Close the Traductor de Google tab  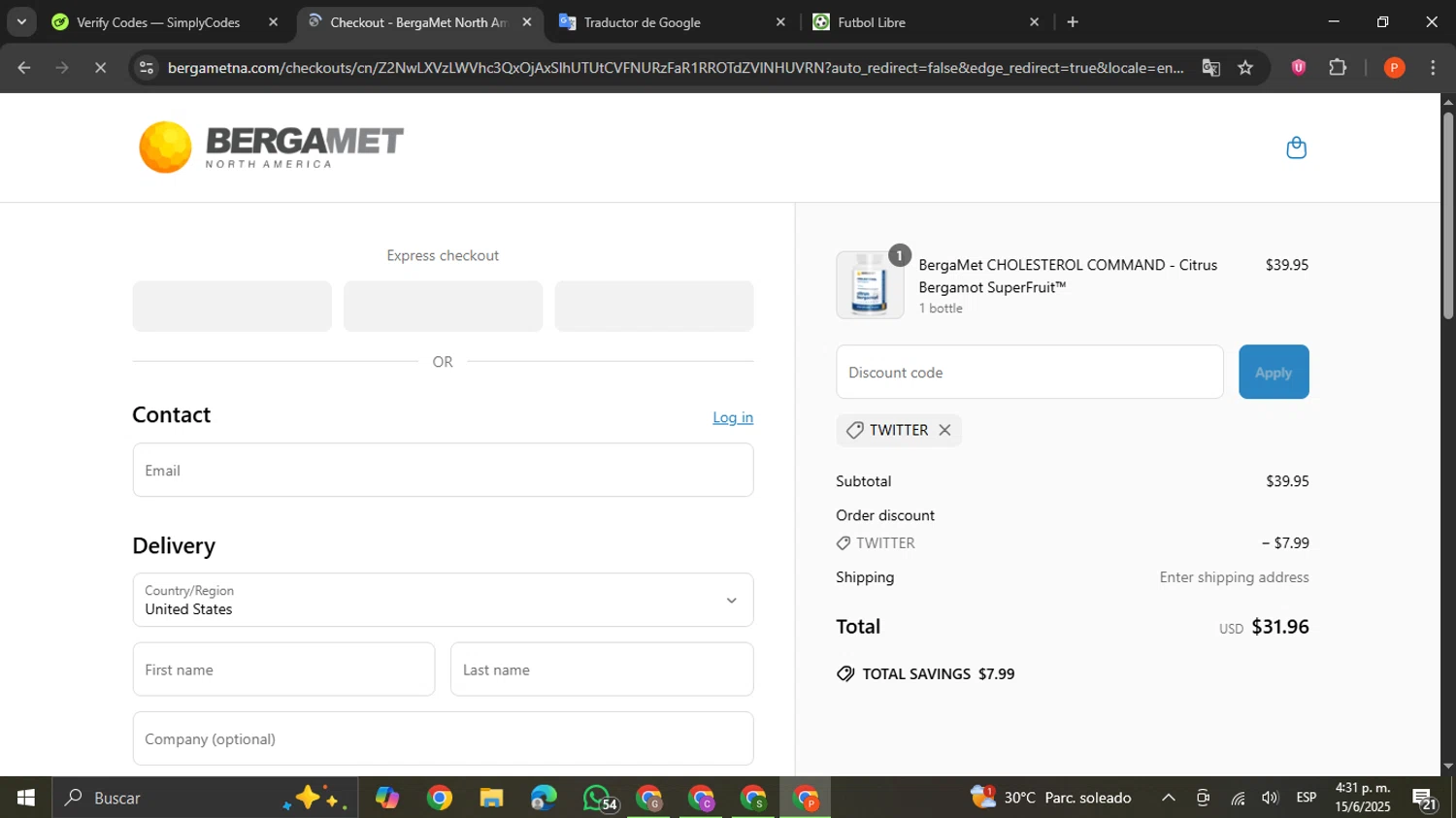pyautogui.click(x=780, y=22)
